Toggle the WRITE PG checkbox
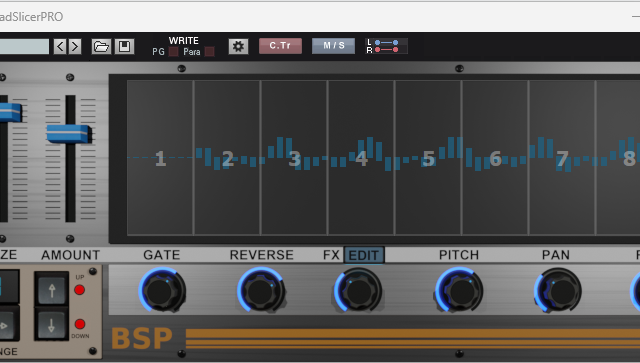Viewport: 640px width, 363px height. click(x=173, y=52)
